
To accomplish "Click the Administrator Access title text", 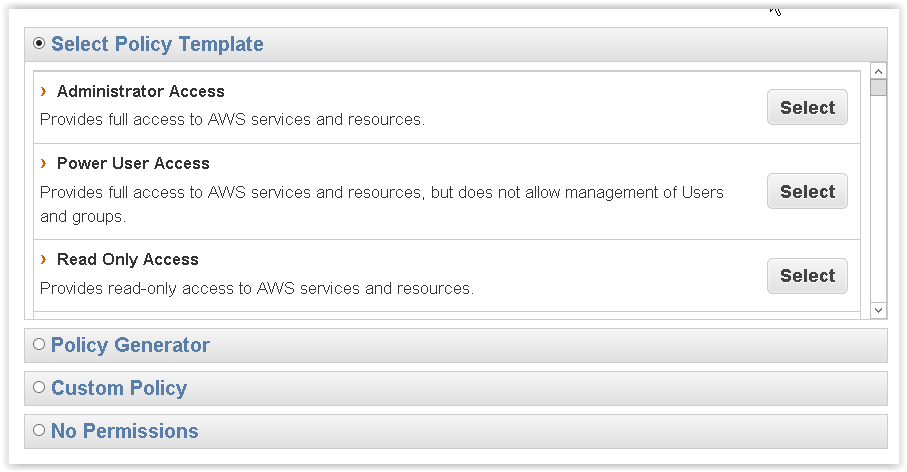I will tap(141, 91).
